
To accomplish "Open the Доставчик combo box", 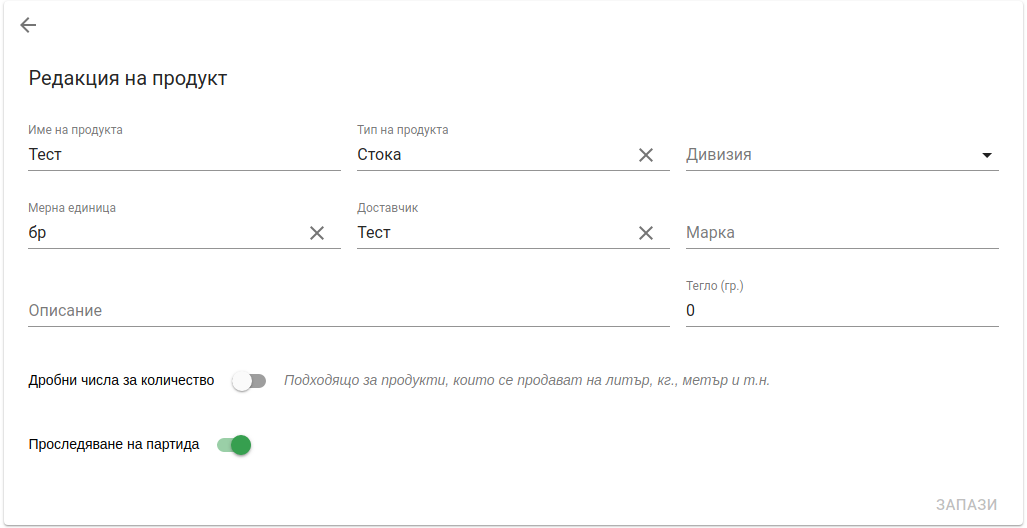I will click(495, 233).
